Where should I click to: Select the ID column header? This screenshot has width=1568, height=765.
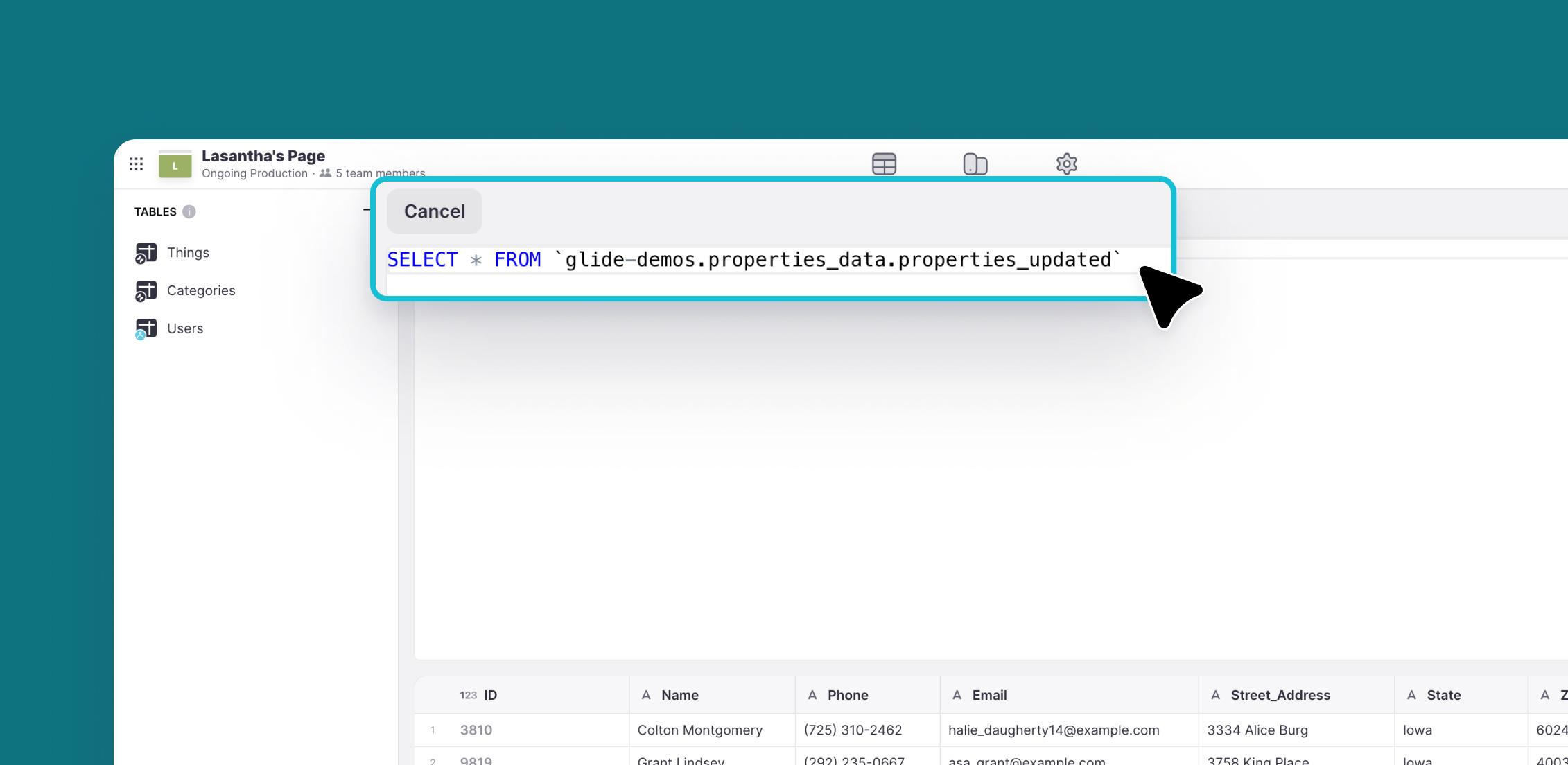(x=490, y=695)
